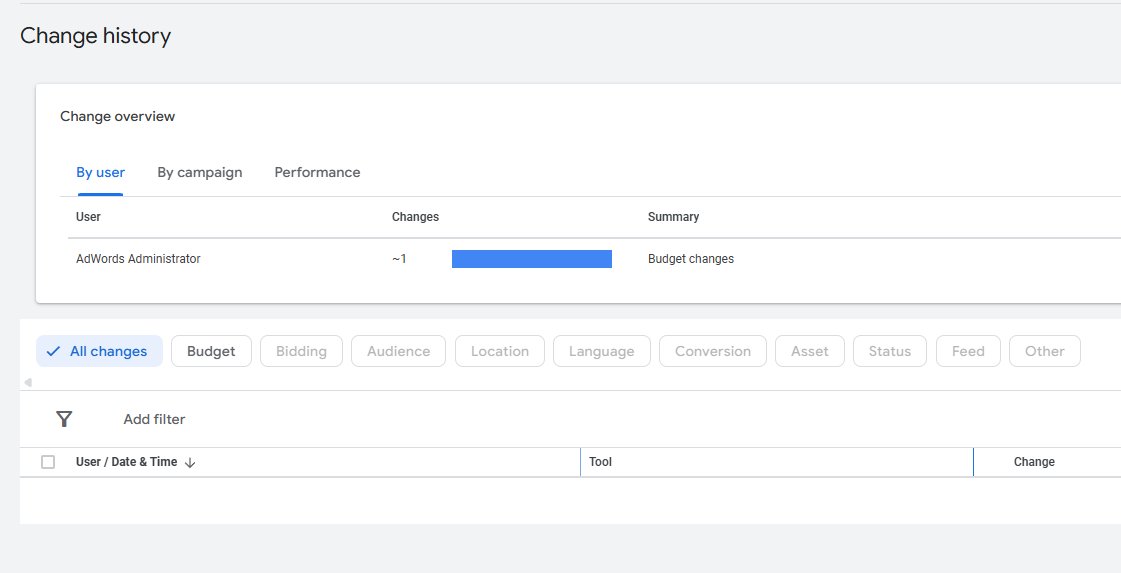Click the Budget changes summary text

click(x=691, y=259)
